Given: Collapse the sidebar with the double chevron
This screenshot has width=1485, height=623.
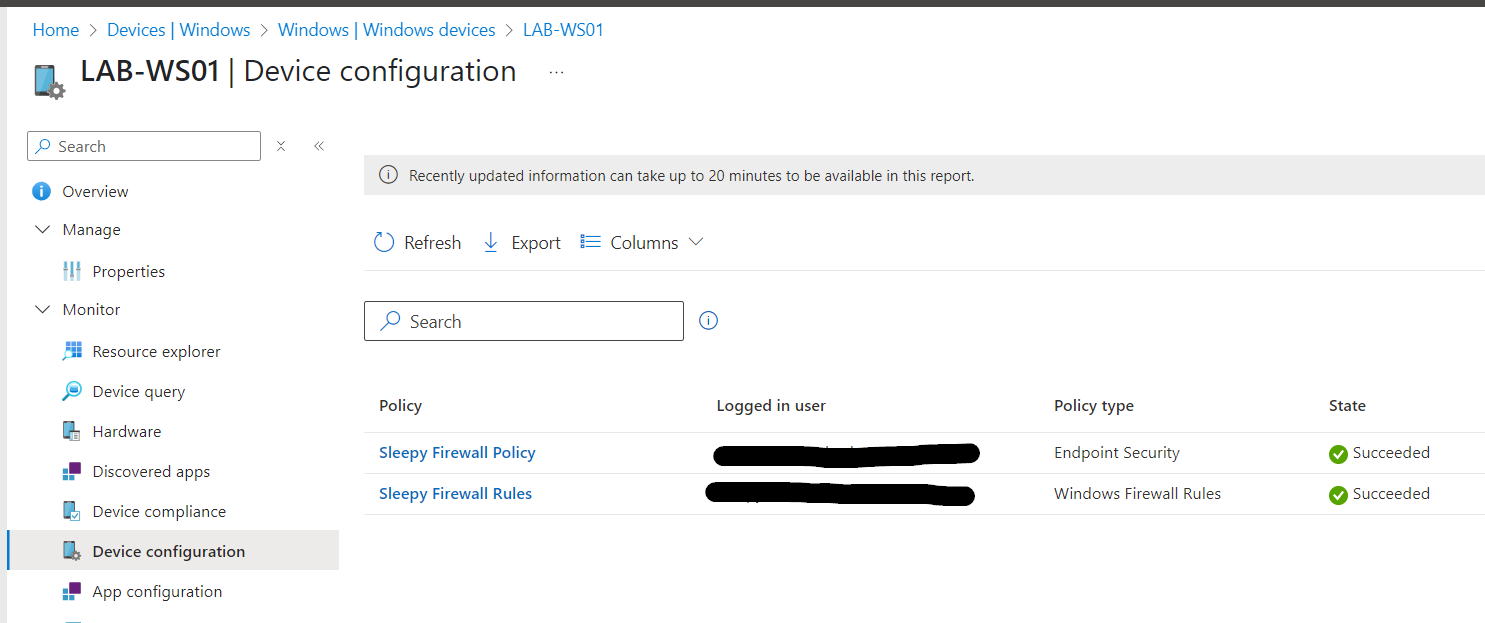Looking at the screenshot, I should pos(319,145).
